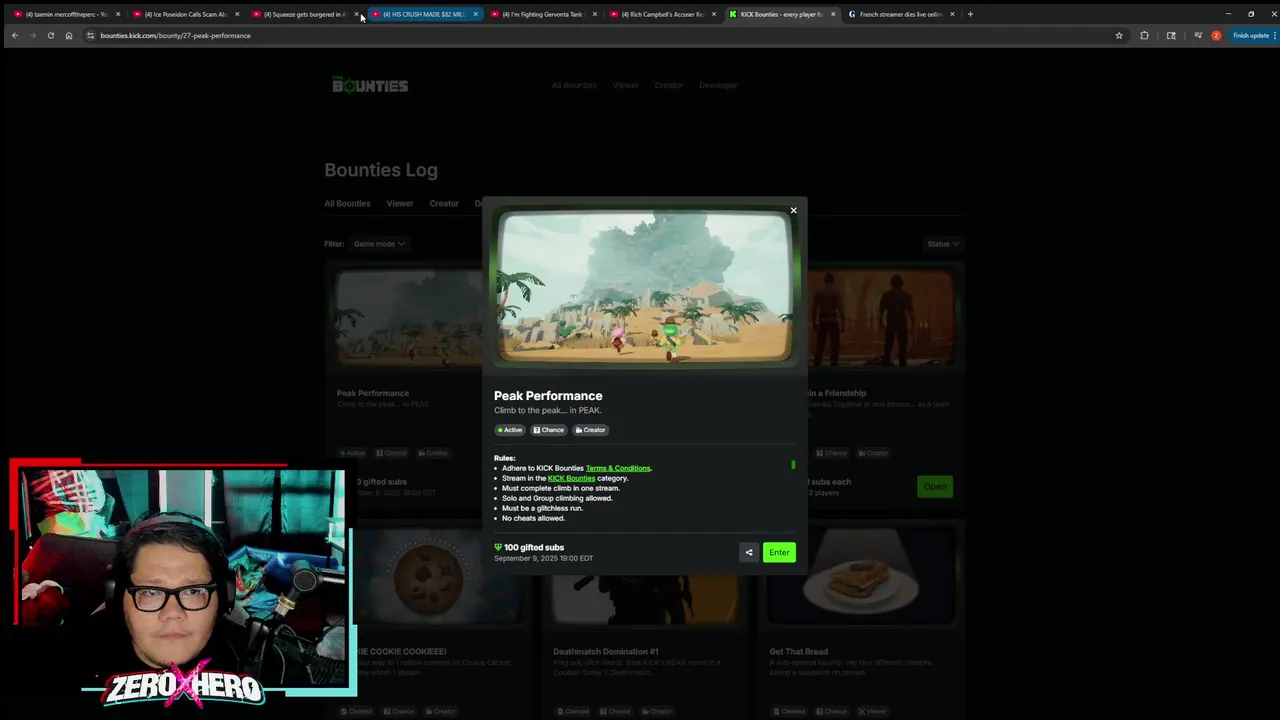Click the Bounties logo
Image resolution: width=1280 pixels, height=720 pixels.
pyautogui.click(x=370, y=85)
